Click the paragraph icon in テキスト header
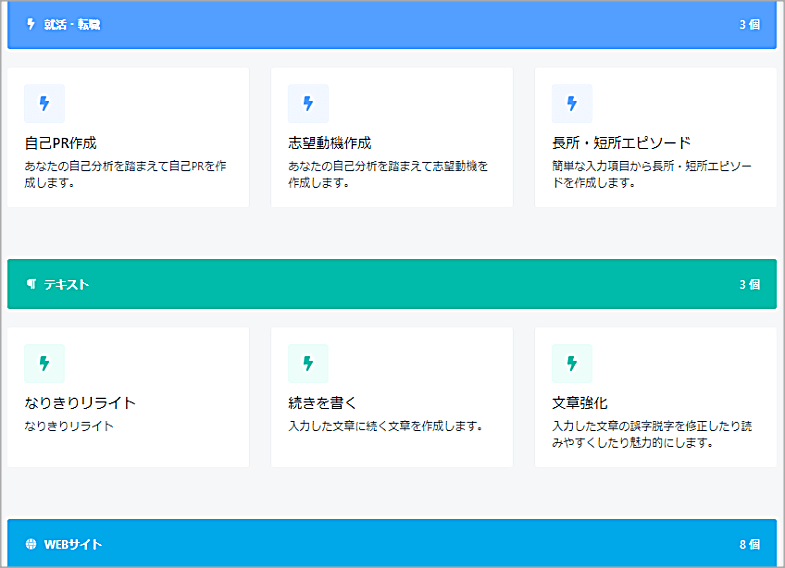Image resolution: width=785 pixels, height=568 pixels. [31, 284]
